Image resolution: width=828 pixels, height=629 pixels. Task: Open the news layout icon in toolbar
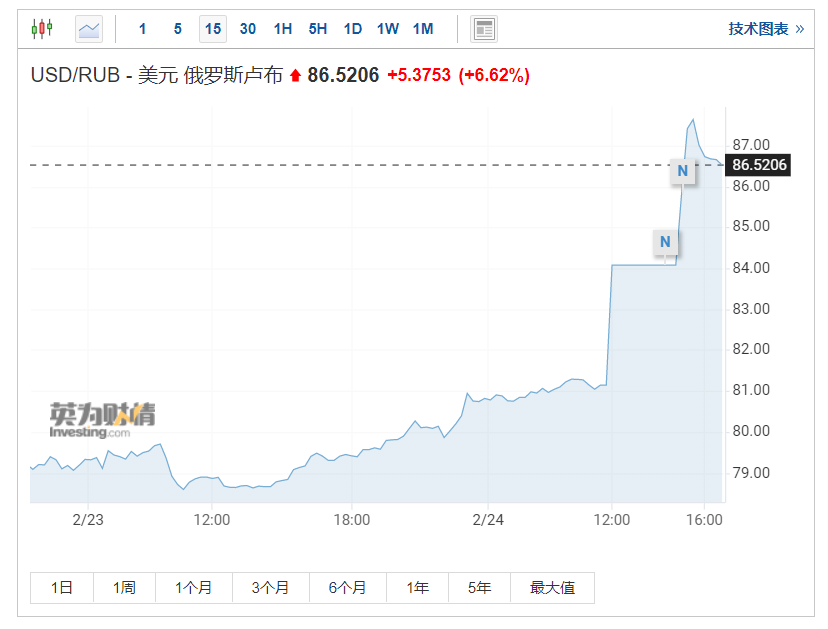[x=484, y=29]
